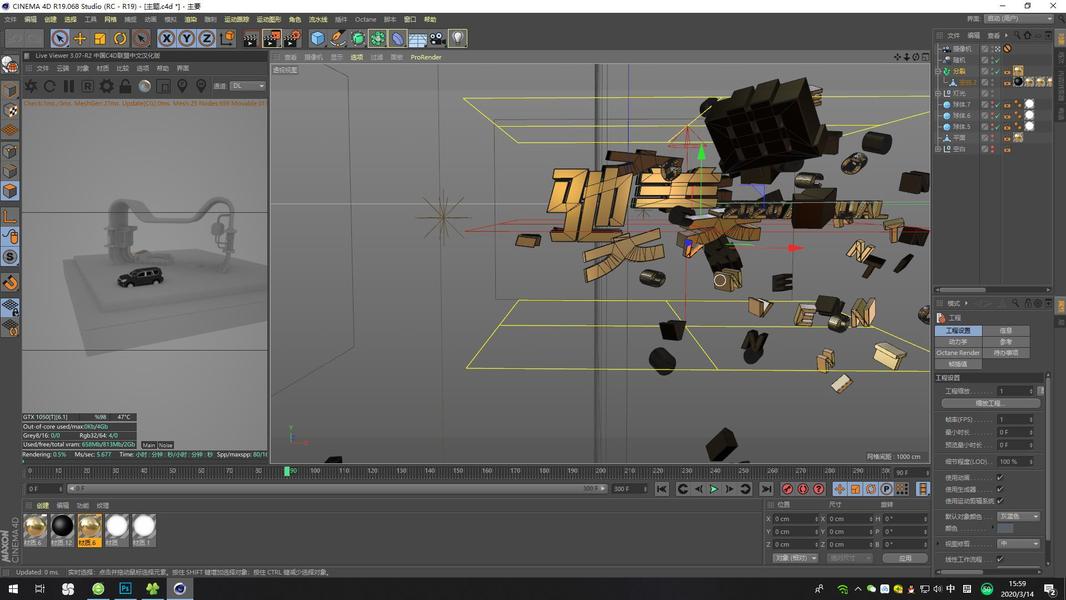
Task: Select the Rotate tool
Action: pos(120,39)
